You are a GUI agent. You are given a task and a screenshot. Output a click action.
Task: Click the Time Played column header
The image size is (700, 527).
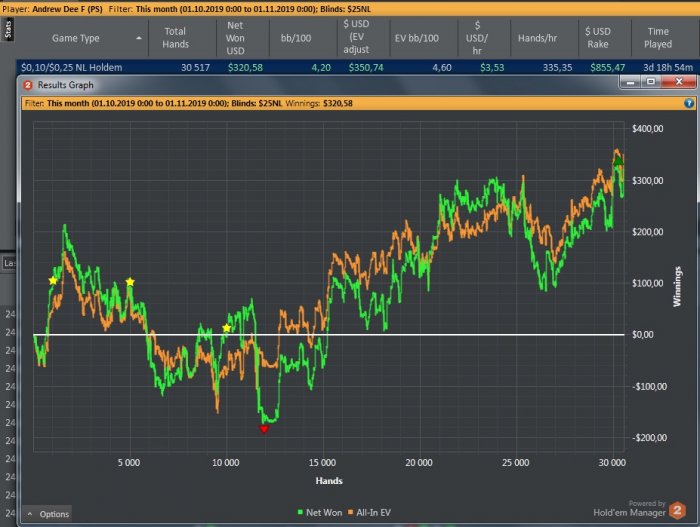point(658,38)
